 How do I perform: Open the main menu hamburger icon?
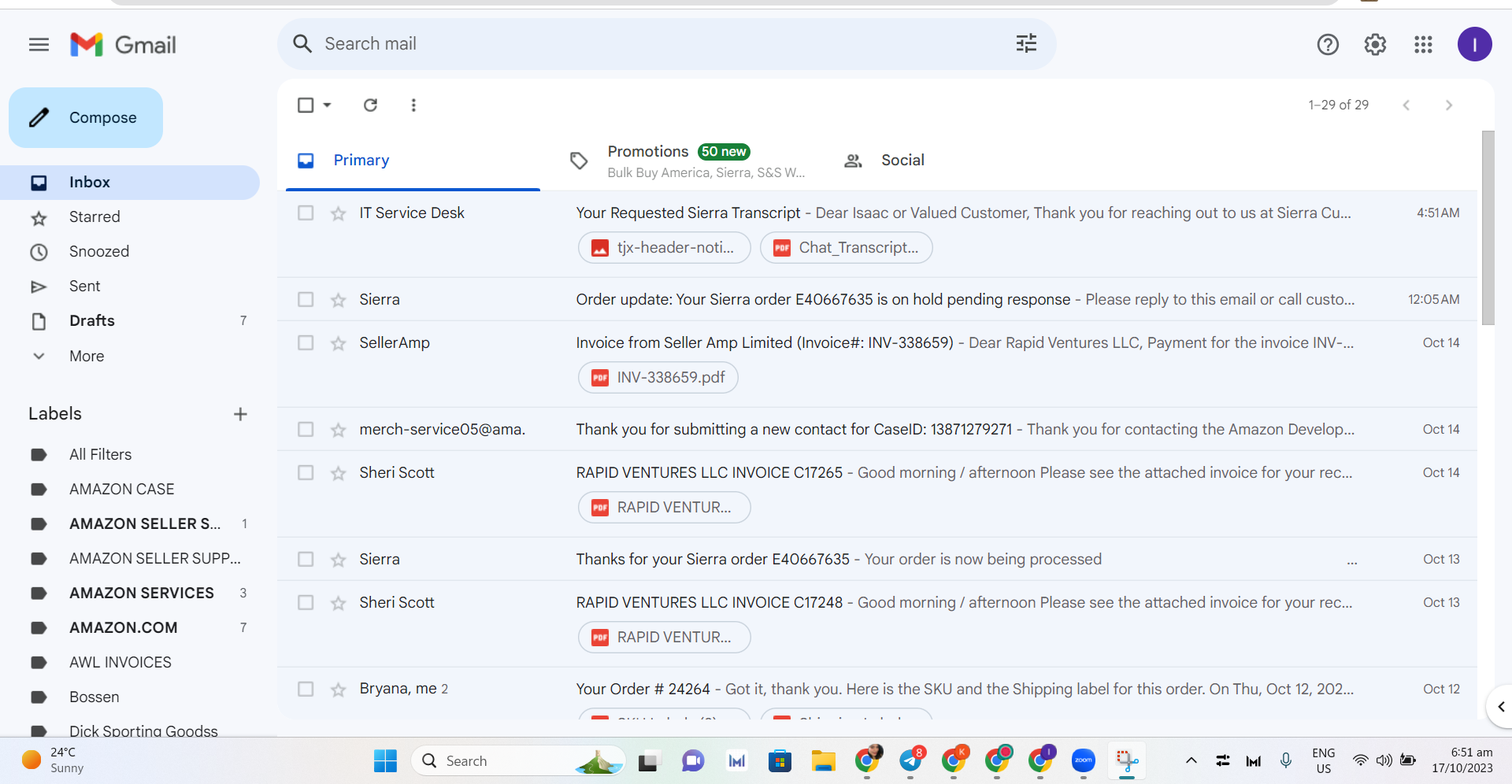point(39,45)
